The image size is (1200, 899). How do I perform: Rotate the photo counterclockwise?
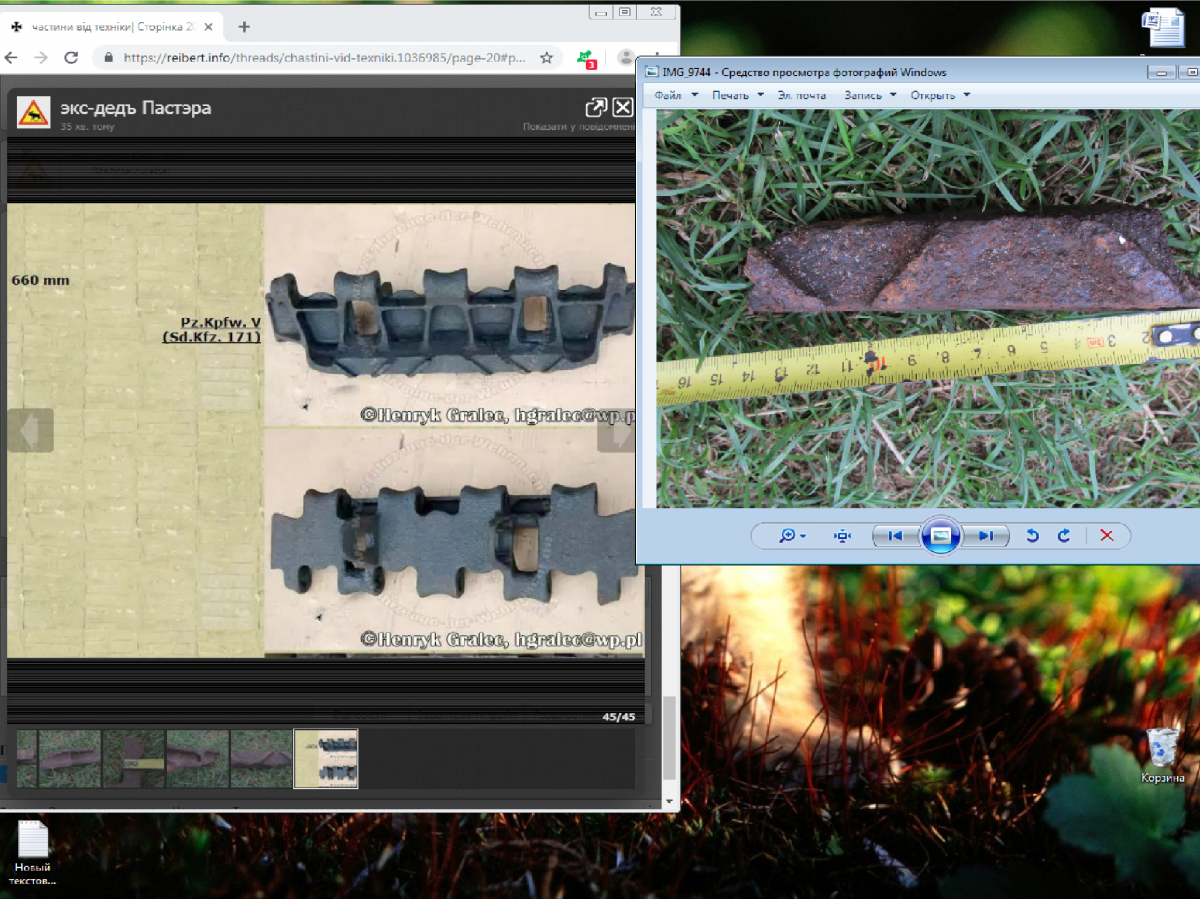pos(1032,536)
